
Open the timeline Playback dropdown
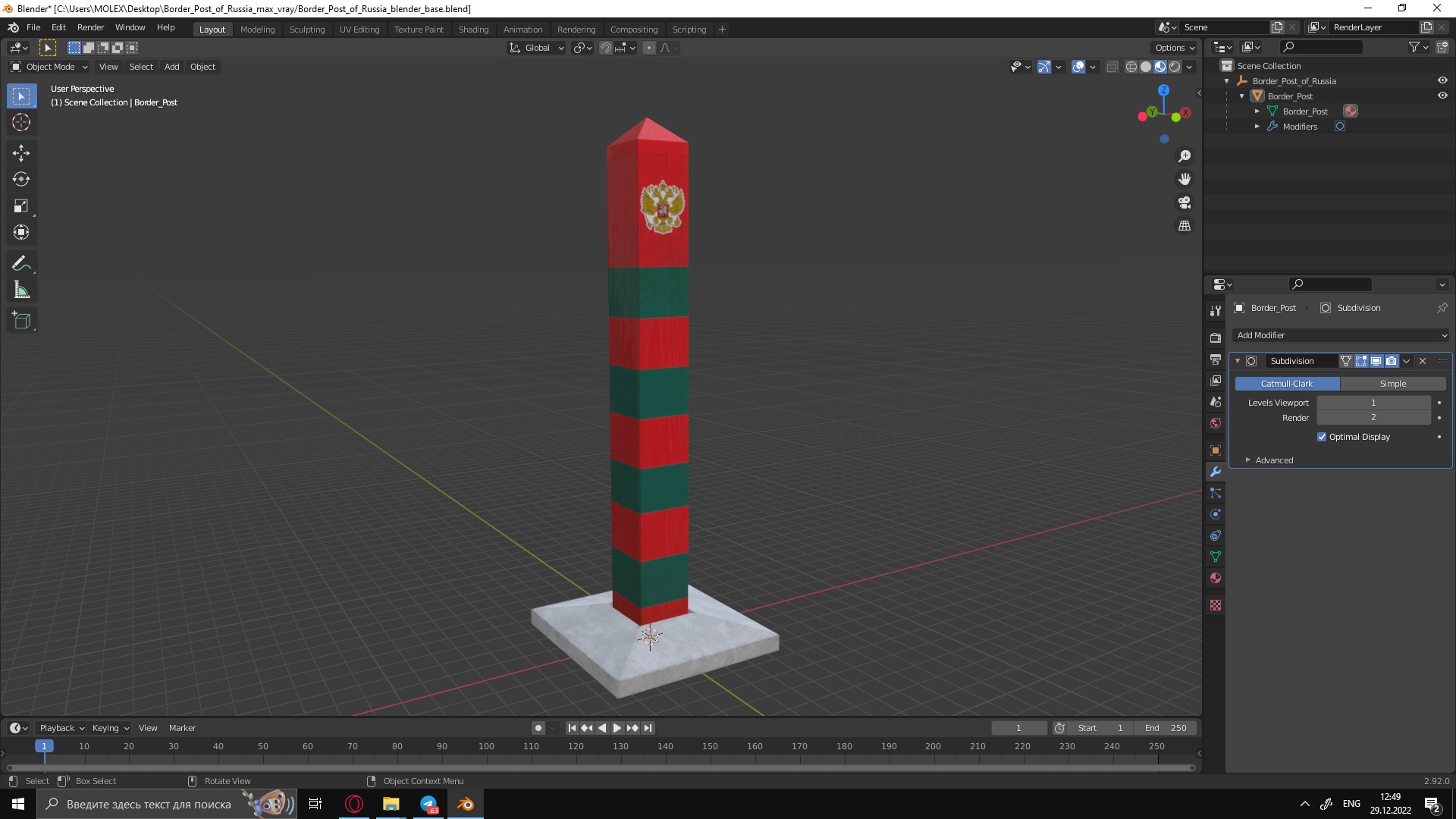pyautogui.click(x=61, y=728)
